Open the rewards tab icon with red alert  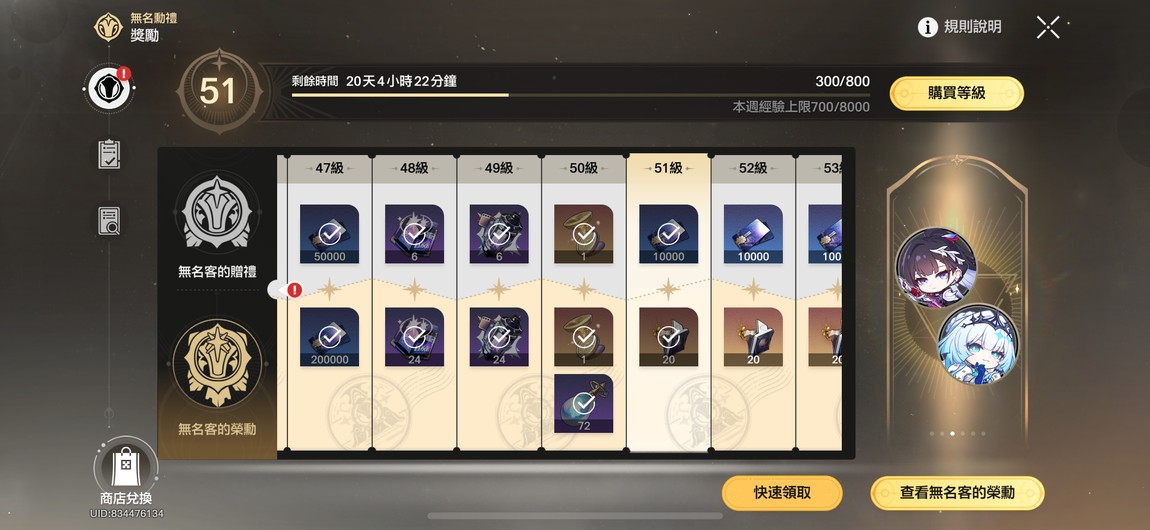click(x=109, y=88)
